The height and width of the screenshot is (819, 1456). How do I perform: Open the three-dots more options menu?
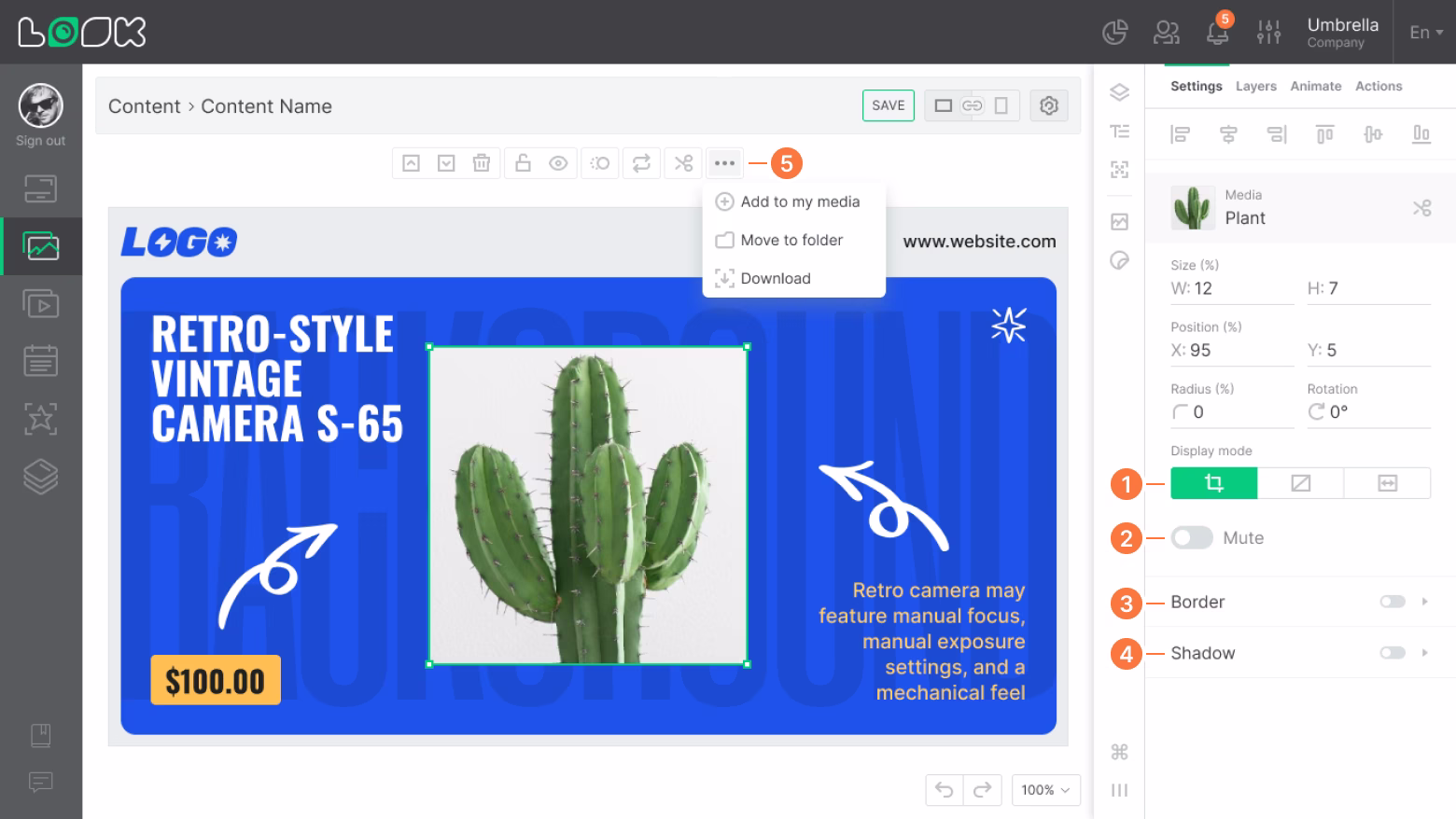(724, 163)
